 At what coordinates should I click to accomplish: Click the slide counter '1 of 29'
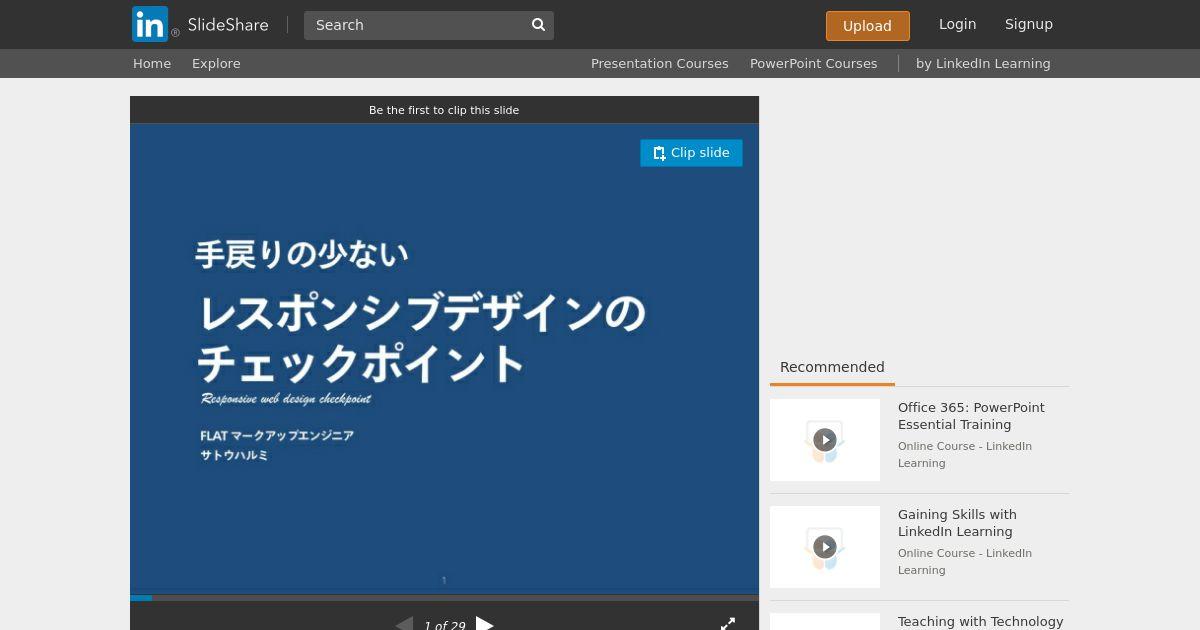[444, 625]
